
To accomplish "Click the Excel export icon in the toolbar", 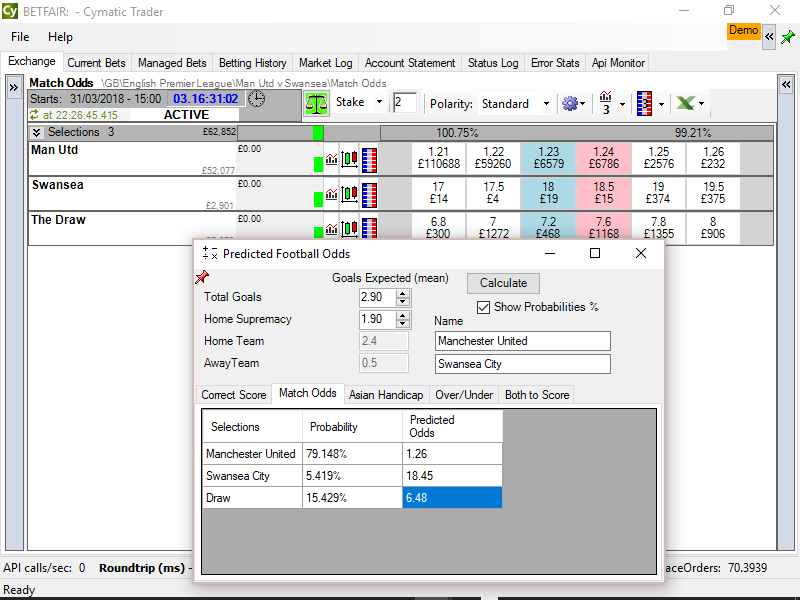I will (x=685, y=103).
